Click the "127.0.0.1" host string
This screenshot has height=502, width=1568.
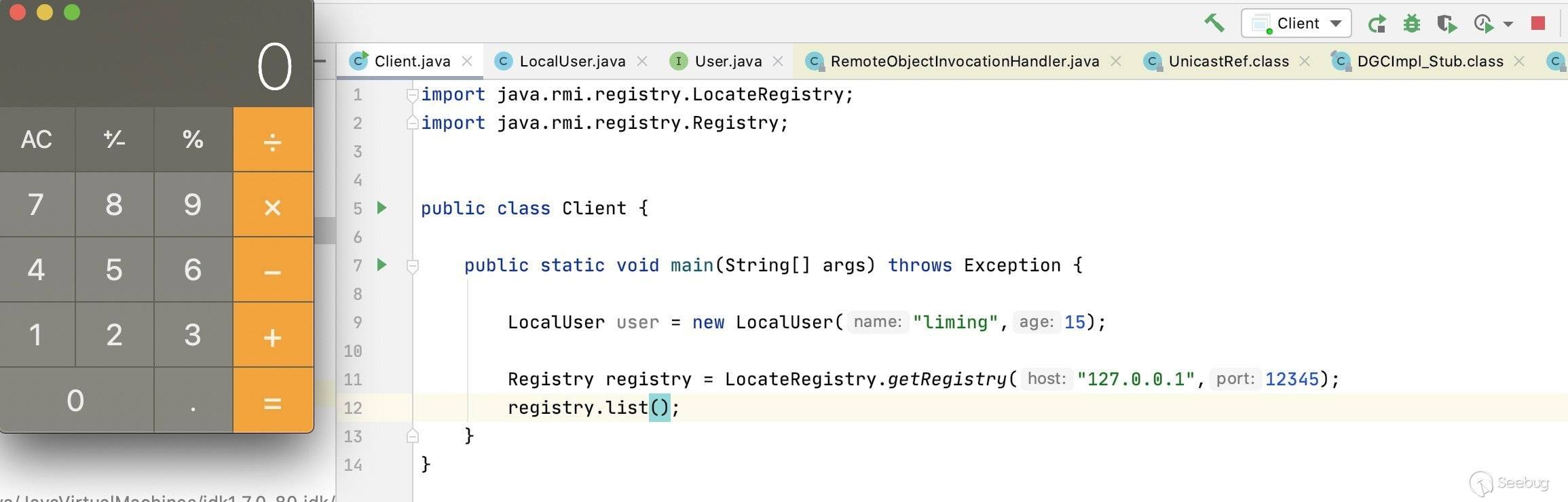click(x=1136, y=379)
